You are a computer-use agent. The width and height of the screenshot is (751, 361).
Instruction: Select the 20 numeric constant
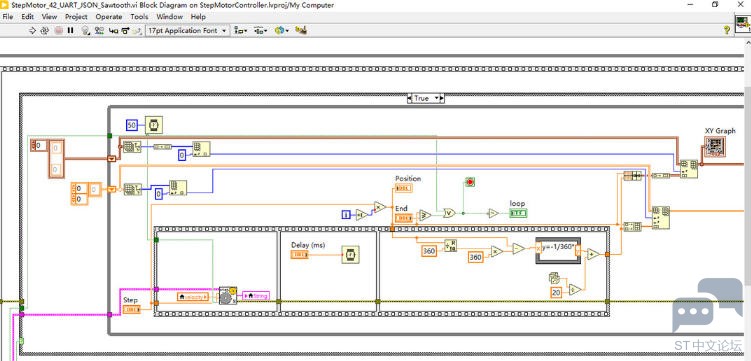(x=556, y=292)
